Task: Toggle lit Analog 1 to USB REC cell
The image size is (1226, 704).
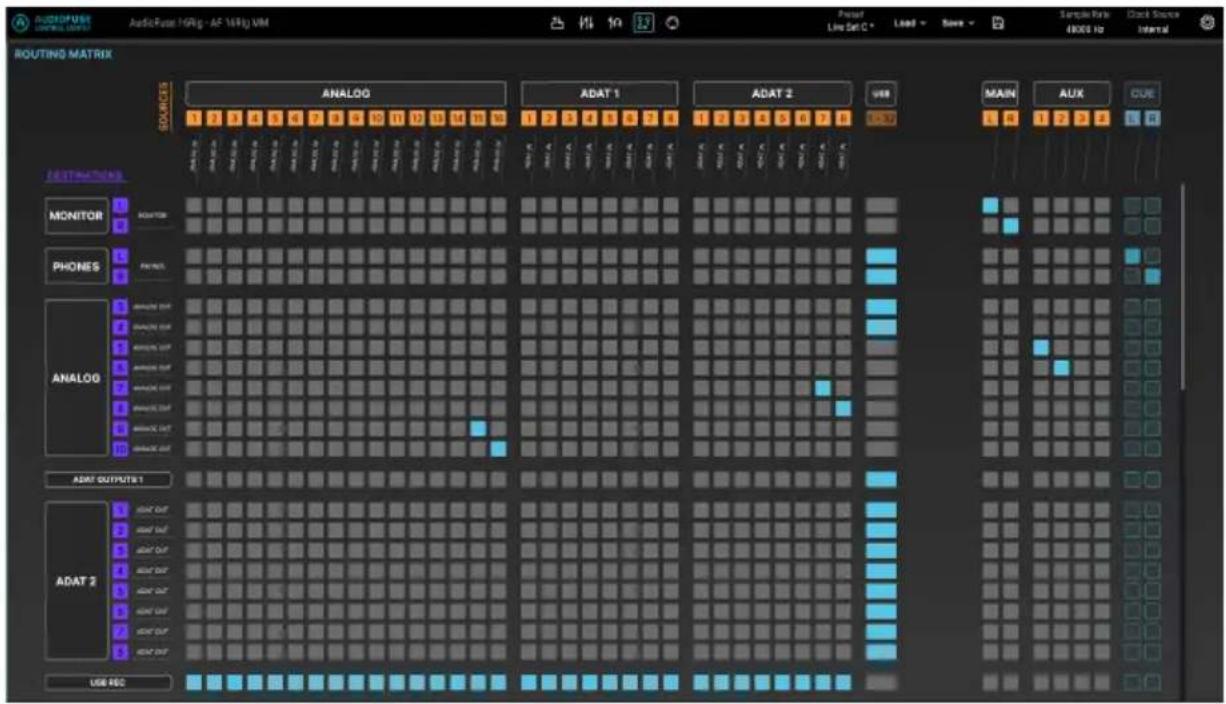Action: (x=194, y=682)
